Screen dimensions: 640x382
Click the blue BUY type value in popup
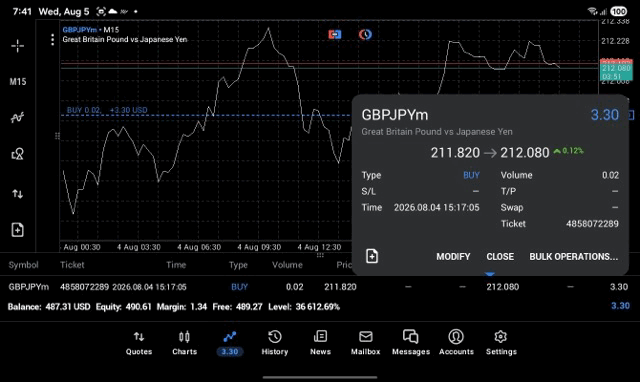(471, 175)
